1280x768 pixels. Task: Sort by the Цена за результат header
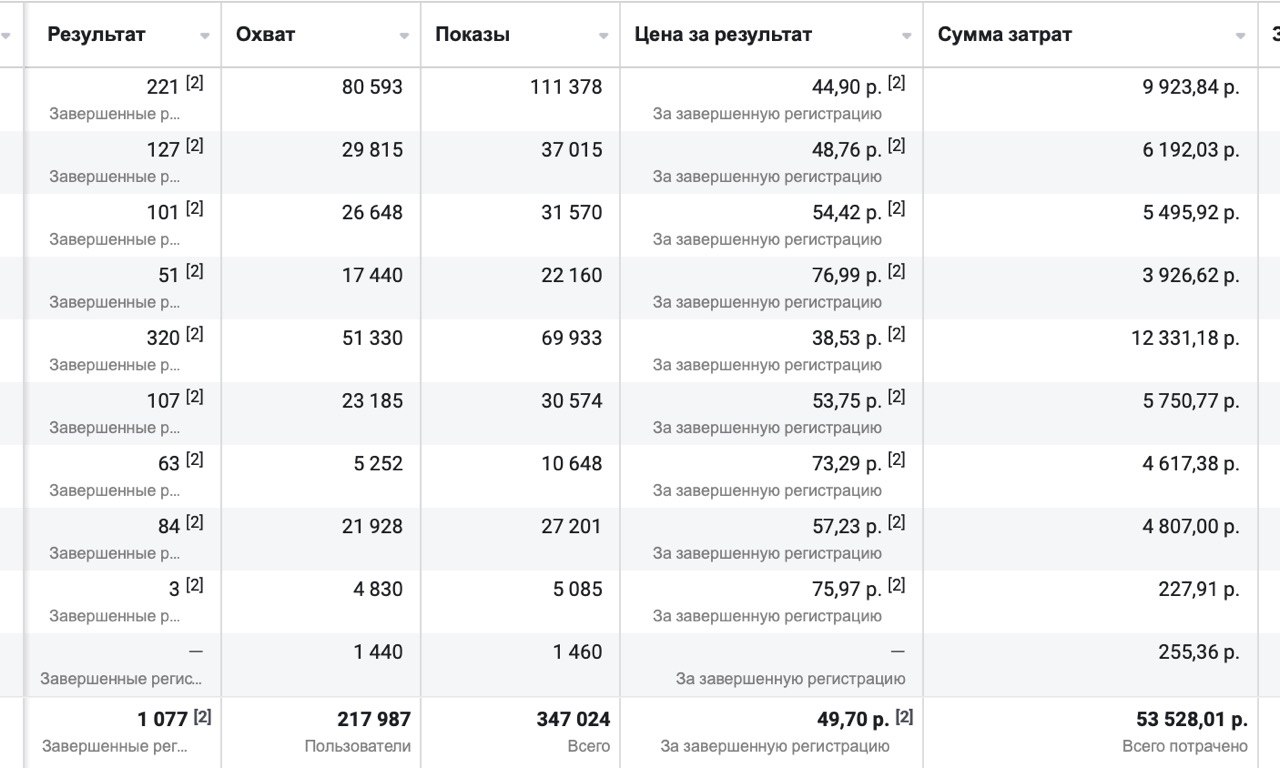tap(723, 34)
